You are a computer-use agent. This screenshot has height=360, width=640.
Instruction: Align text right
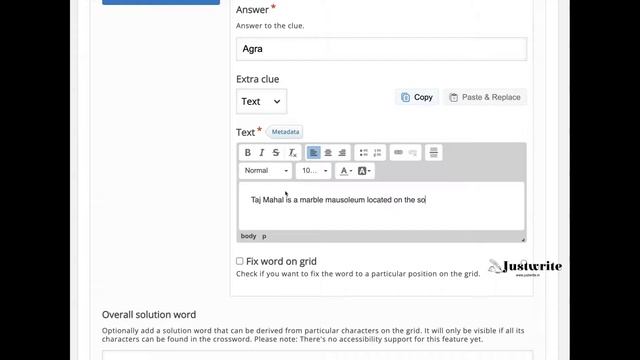point(342,153)
